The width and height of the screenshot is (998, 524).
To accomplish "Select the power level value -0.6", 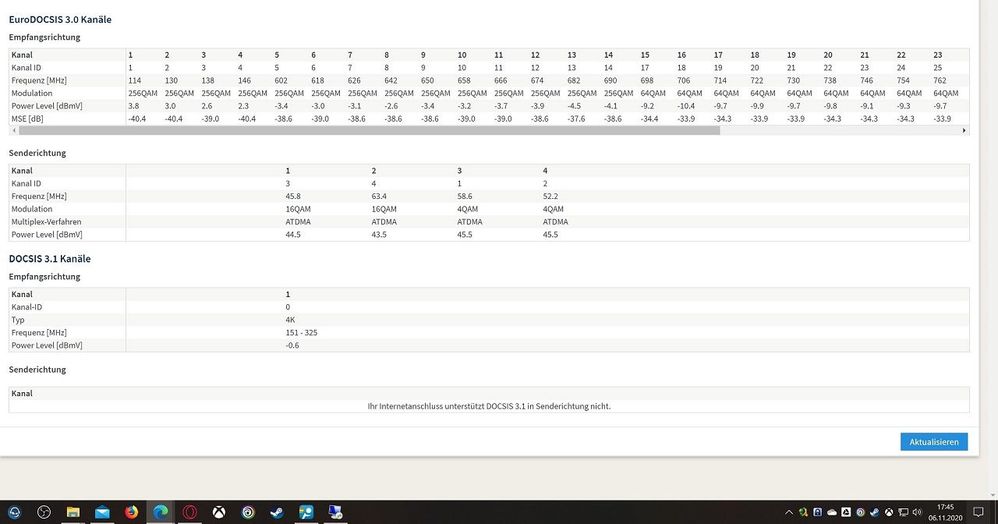I will tap(292, 345).
